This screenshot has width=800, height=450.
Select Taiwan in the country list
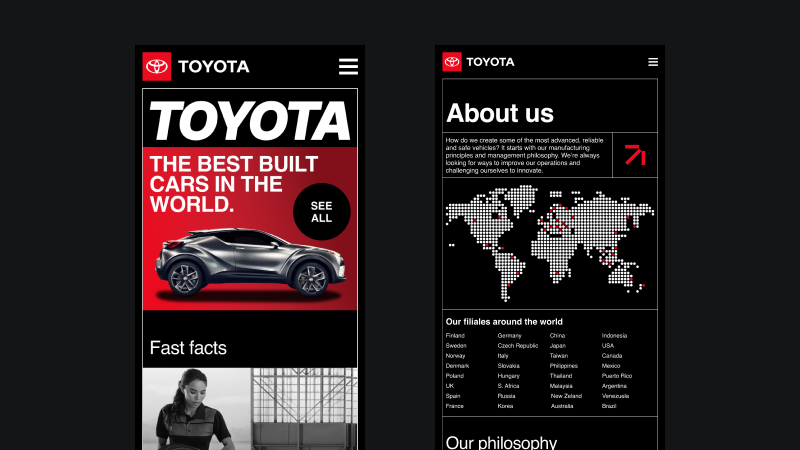(x=559, y=356)
